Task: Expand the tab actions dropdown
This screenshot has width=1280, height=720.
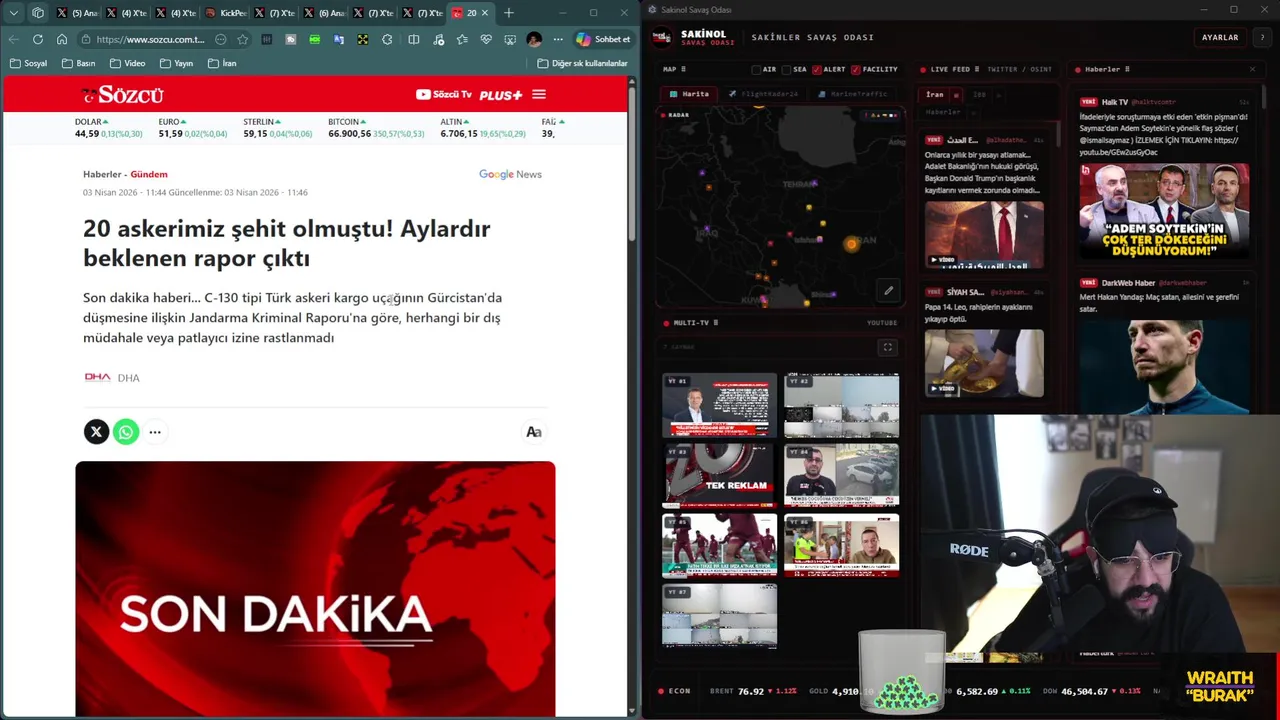Action: click(13, 13)
